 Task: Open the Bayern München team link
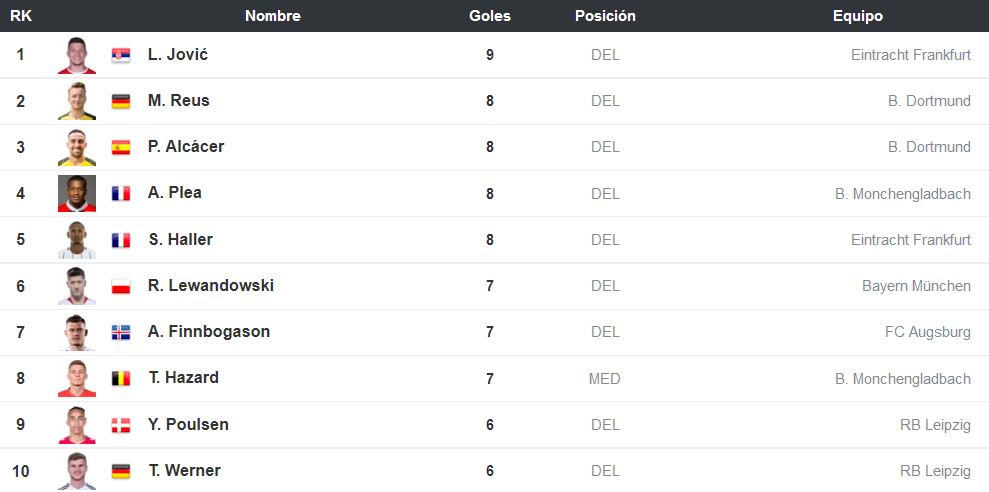pyautogui.click(x=916, y=286)
